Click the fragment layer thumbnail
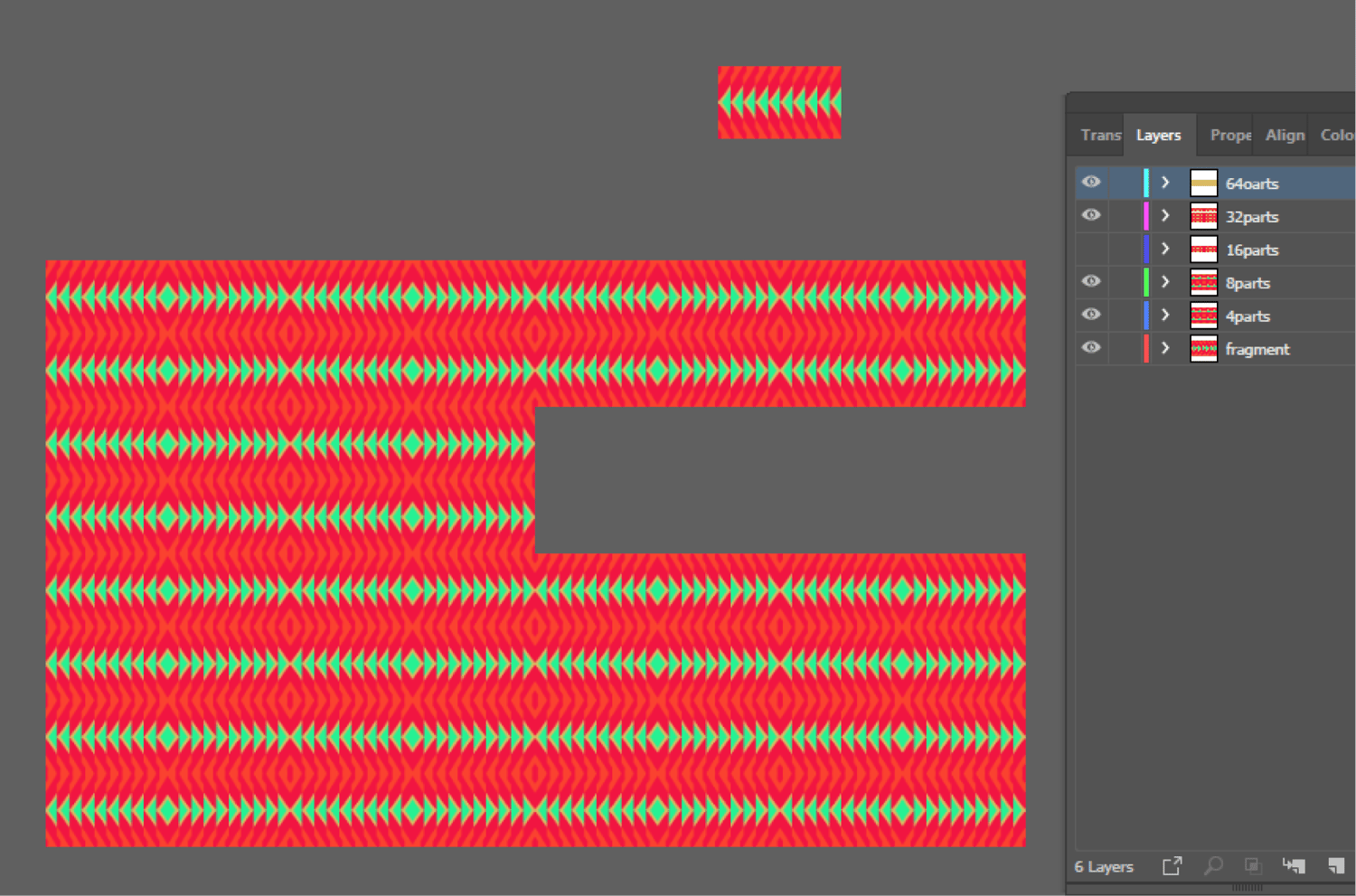Image resolution: width=1356 pixels, height=896 pixels. pyautogui.click(x=1203, y=349)
